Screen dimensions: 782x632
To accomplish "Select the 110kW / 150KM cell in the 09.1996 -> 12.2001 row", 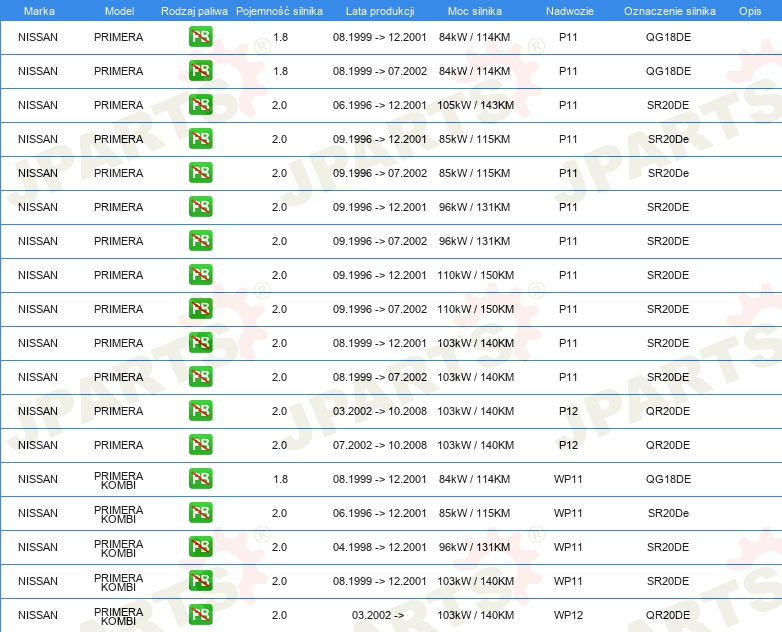I will tap(475, 275).
